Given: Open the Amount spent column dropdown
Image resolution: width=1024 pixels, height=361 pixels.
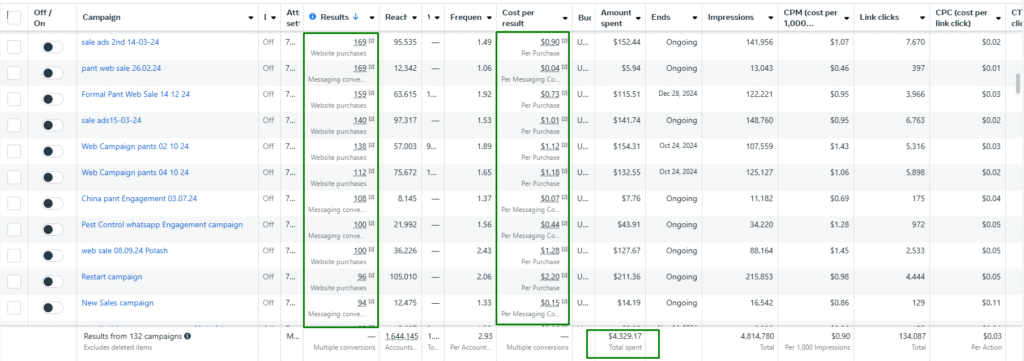Looking at the screenshot, I should (x=639, y=18).
